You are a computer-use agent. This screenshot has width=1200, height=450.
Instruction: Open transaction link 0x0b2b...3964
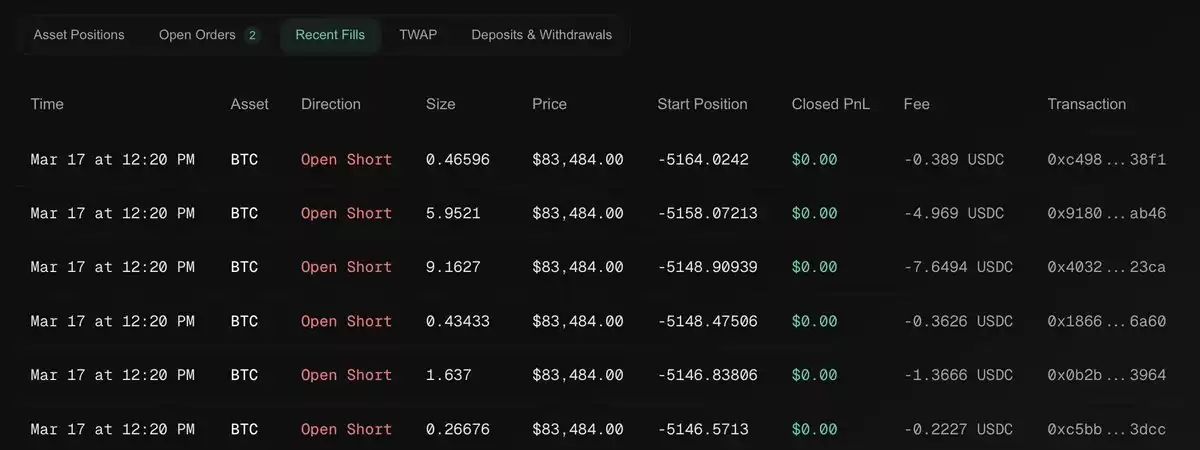point(1106,375)
